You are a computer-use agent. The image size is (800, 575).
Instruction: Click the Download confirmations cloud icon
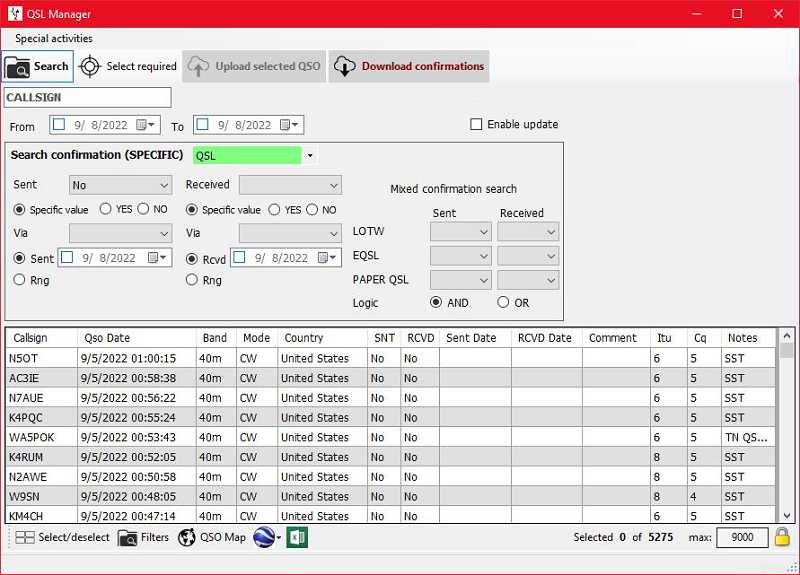click(x=344, y=66)
